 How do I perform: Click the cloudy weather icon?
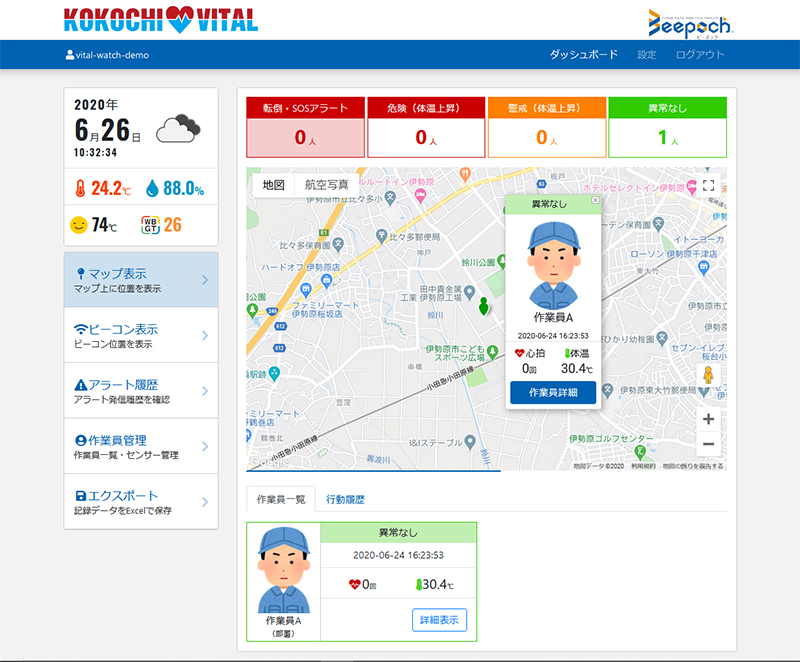click(x=178, y=129)
